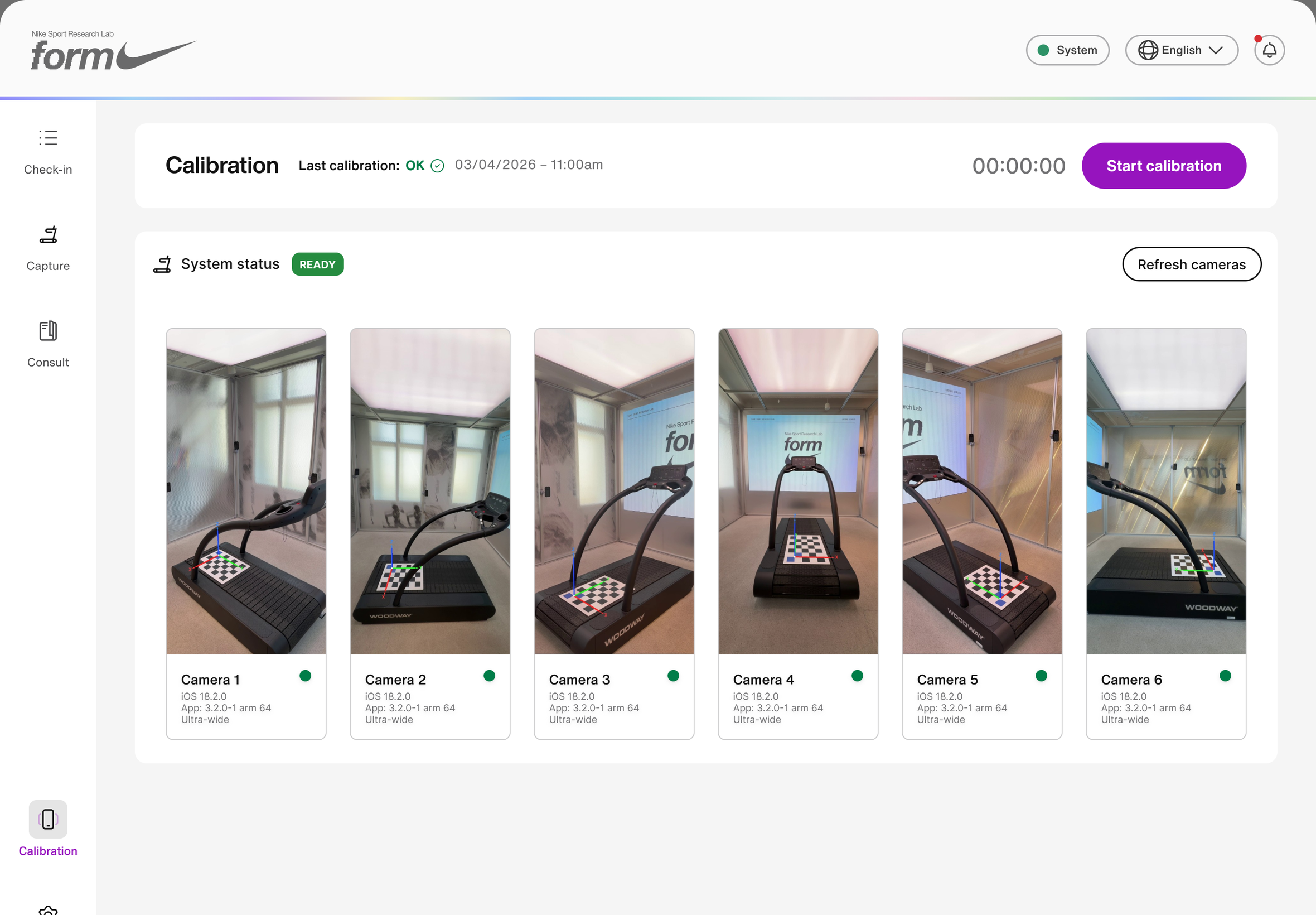Click iOS 18.2.0 text under Camera 6

1124,696
